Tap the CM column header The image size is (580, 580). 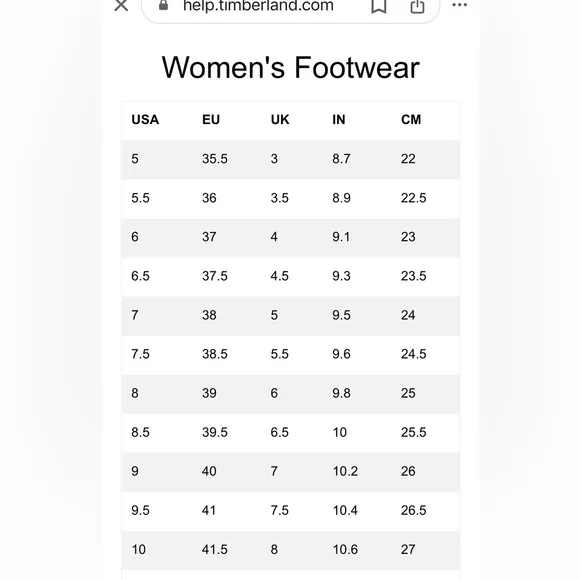411,119
